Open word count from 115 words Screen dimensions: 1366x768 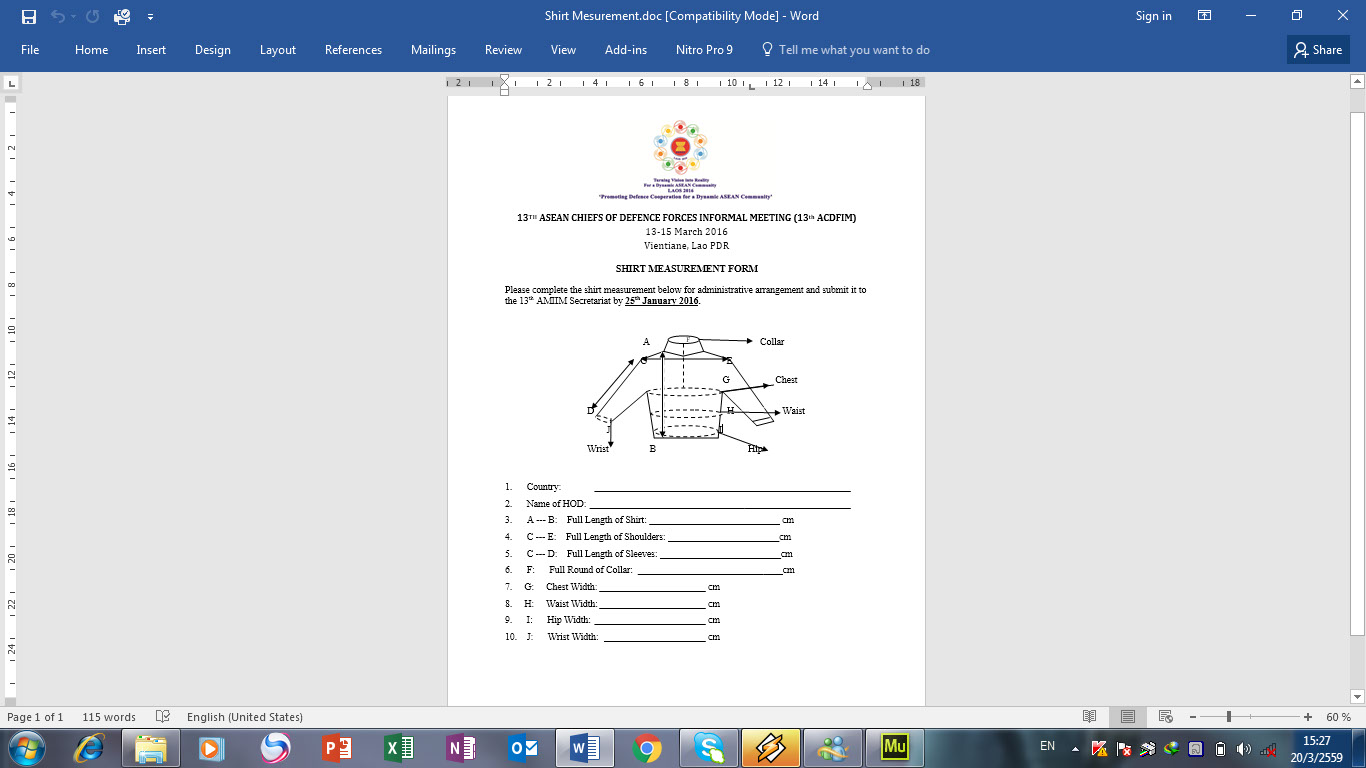point(109,717)
